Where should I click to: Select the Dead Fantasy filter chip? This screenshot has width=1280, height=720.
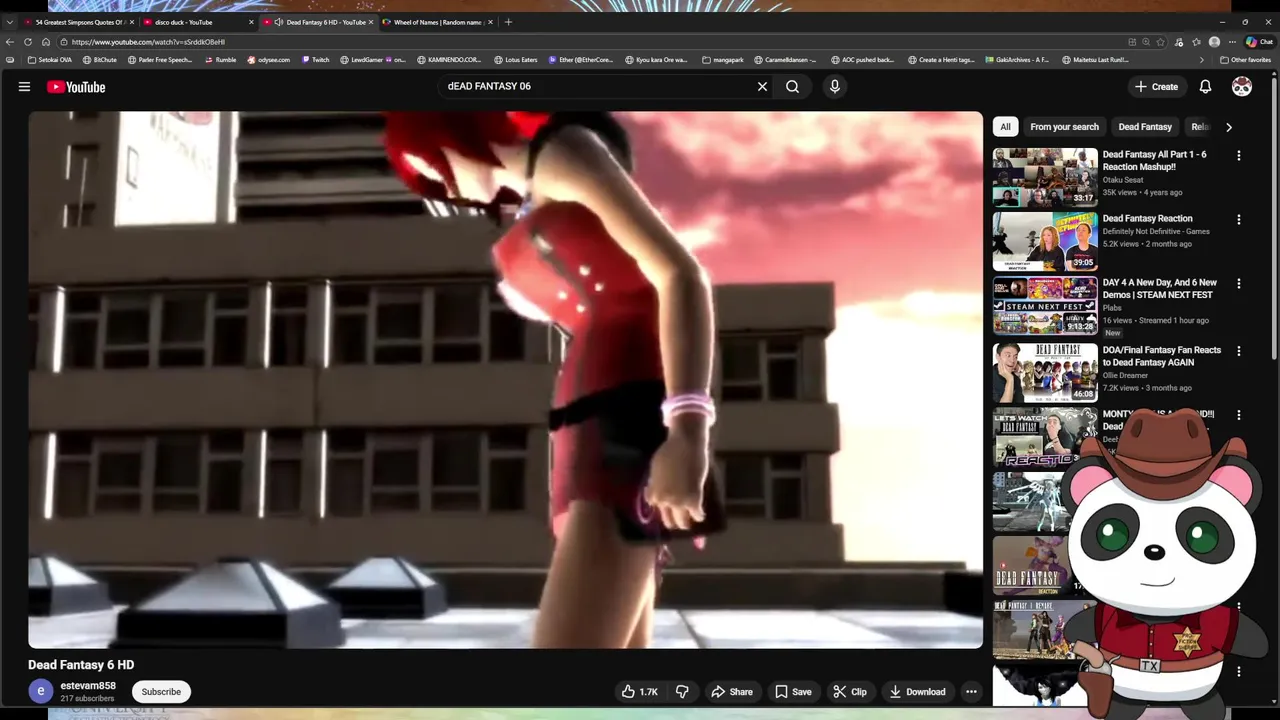1145,127
